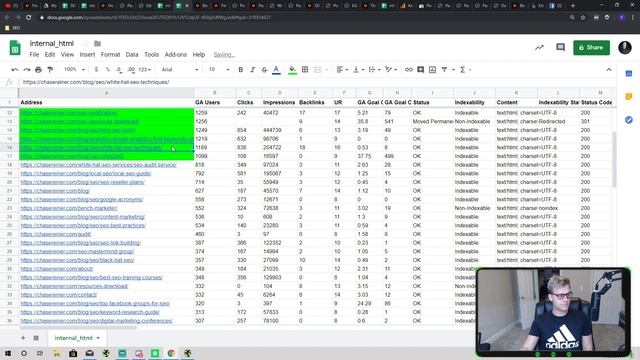Open the all sheets list icon

pyautogui.click(x=36, y=338)
